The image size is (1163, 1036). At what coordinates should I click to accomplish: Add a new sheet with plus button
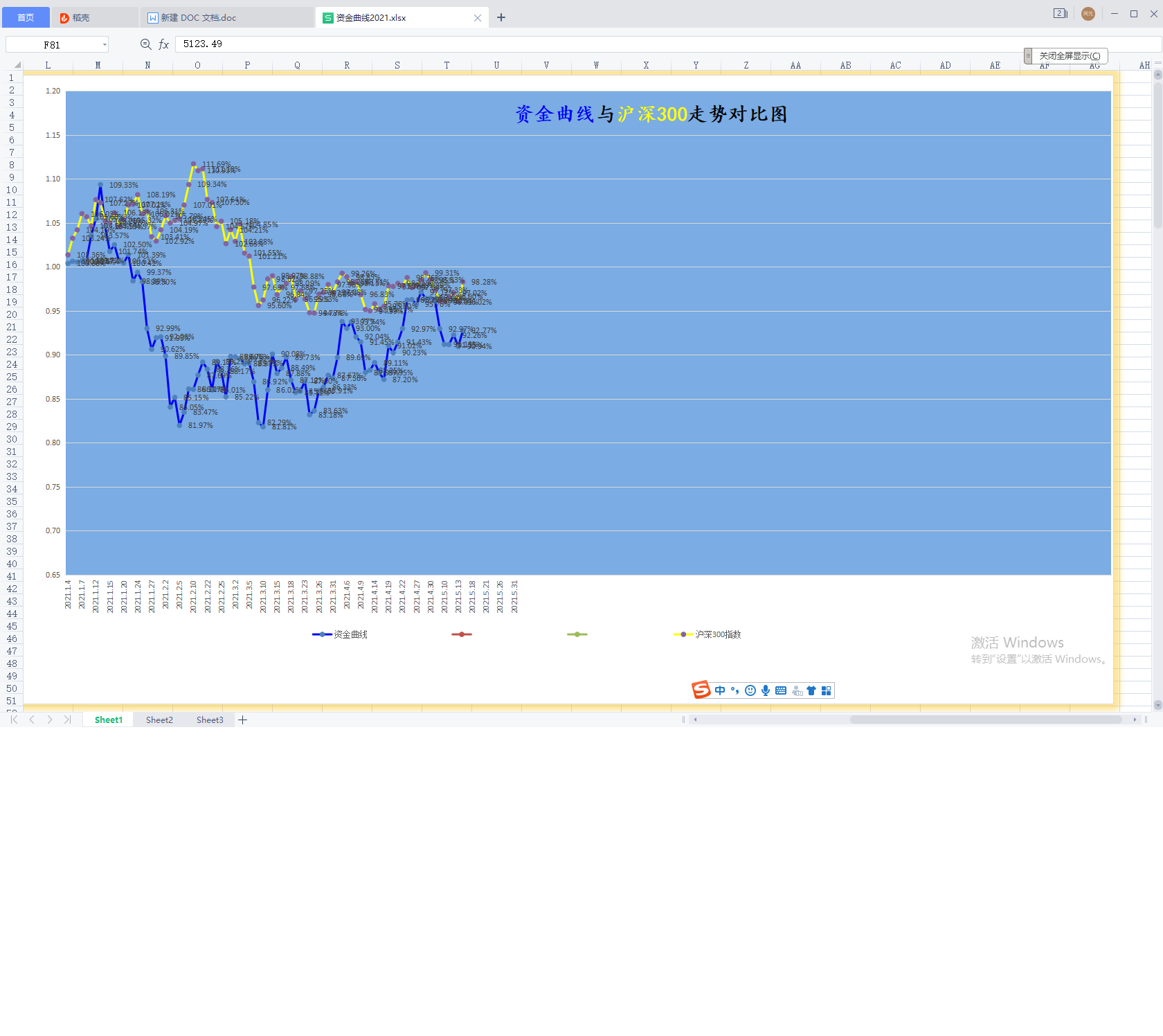point(243,720)
